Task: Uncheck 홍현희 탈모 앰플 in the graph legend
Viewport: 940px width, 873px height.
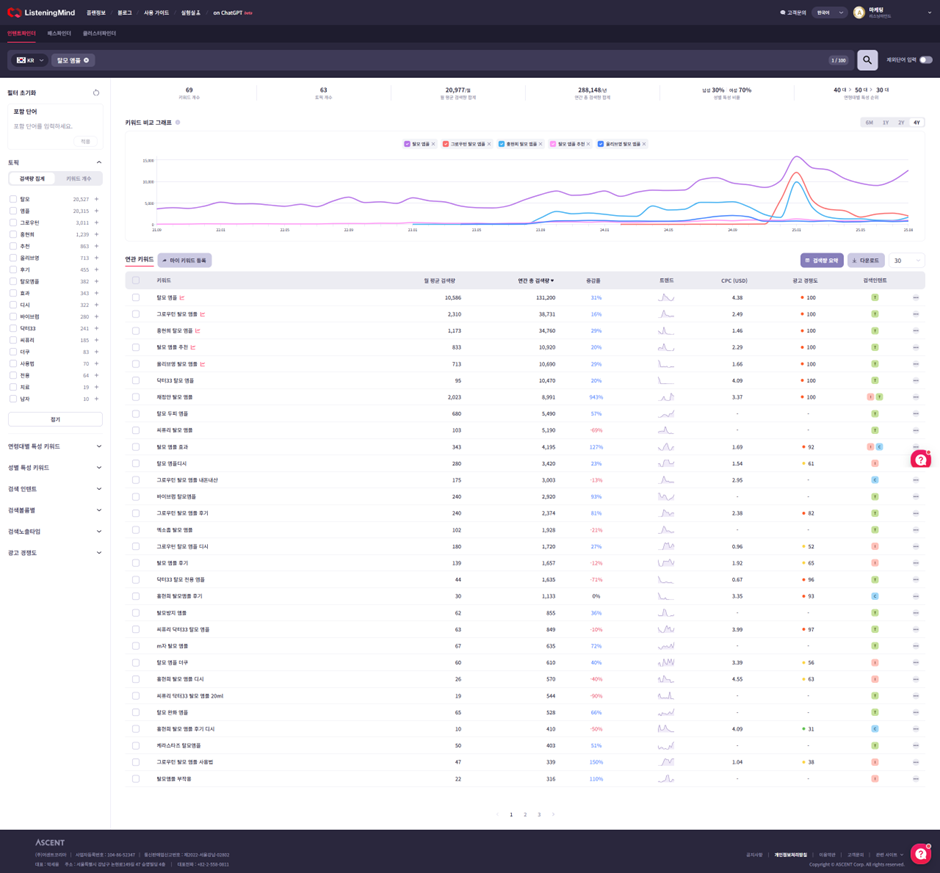Action: [502, 144]
